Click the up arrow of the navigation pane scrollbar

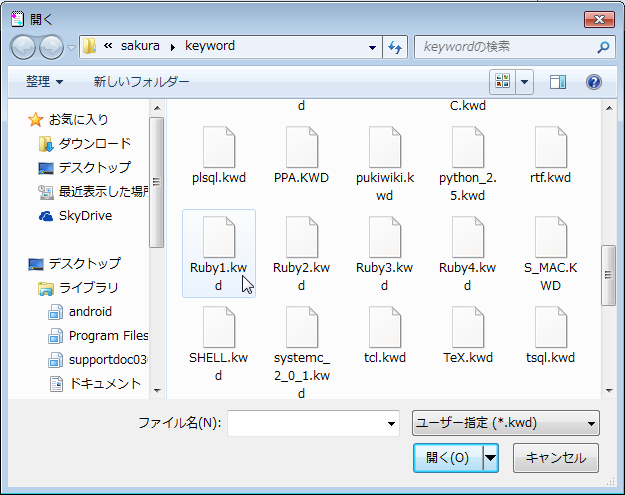pos(157,108)
